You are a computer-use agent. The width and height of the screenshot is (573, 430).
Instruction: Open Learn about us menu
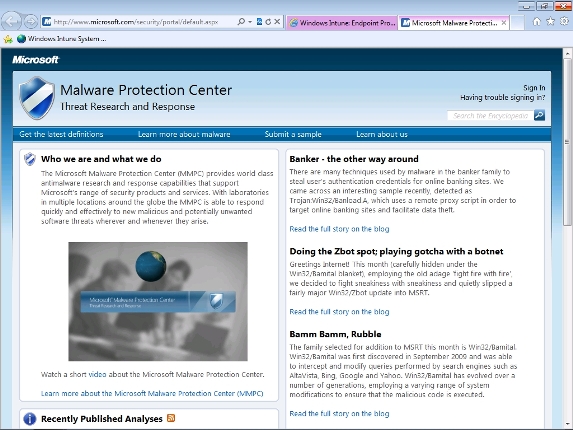click(x=382, y=134)
